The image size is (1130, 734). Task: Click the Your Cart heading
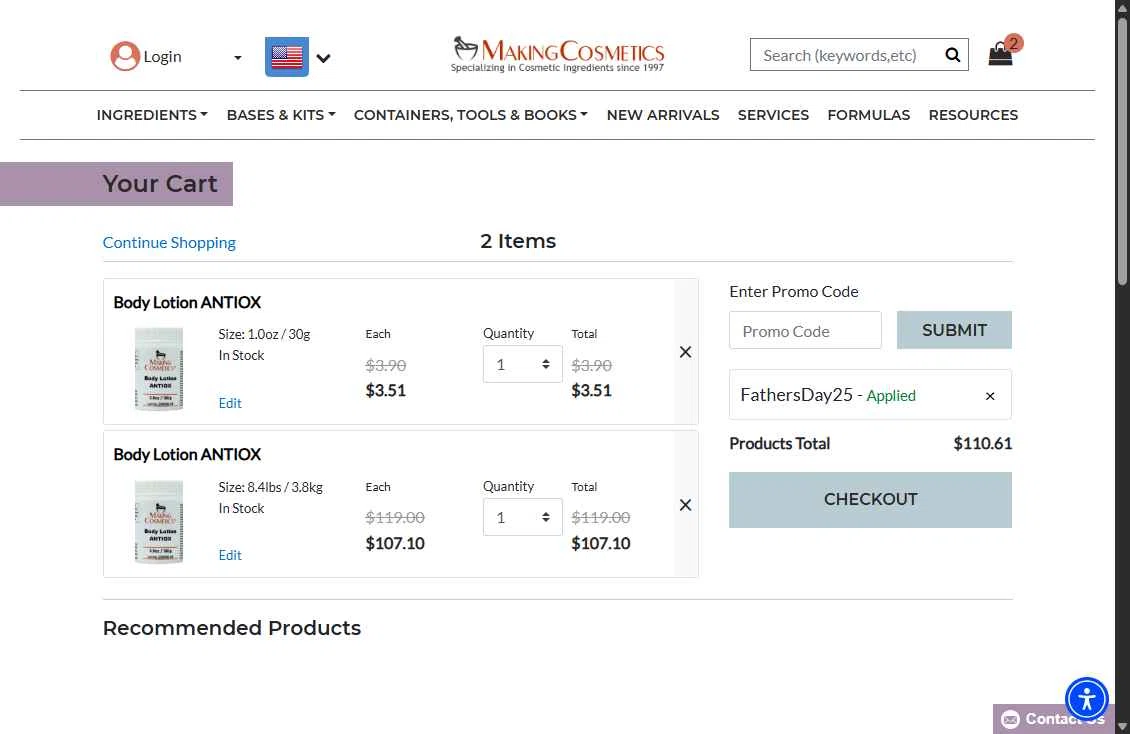(x=160, y=184)
